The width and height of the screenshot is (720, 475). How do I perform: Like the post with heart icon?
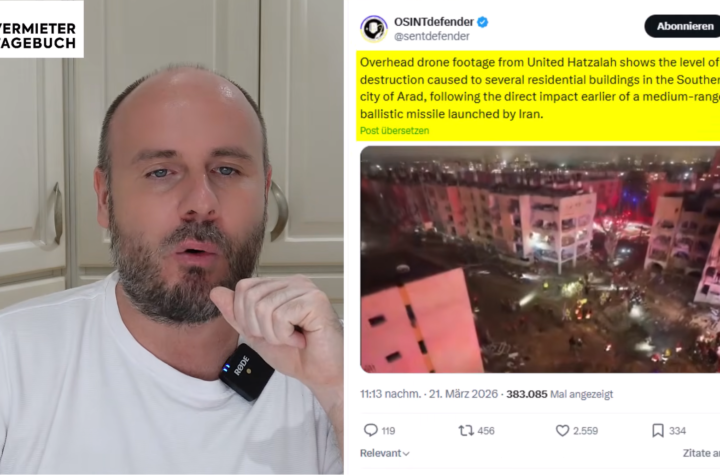tap(562, 430)
